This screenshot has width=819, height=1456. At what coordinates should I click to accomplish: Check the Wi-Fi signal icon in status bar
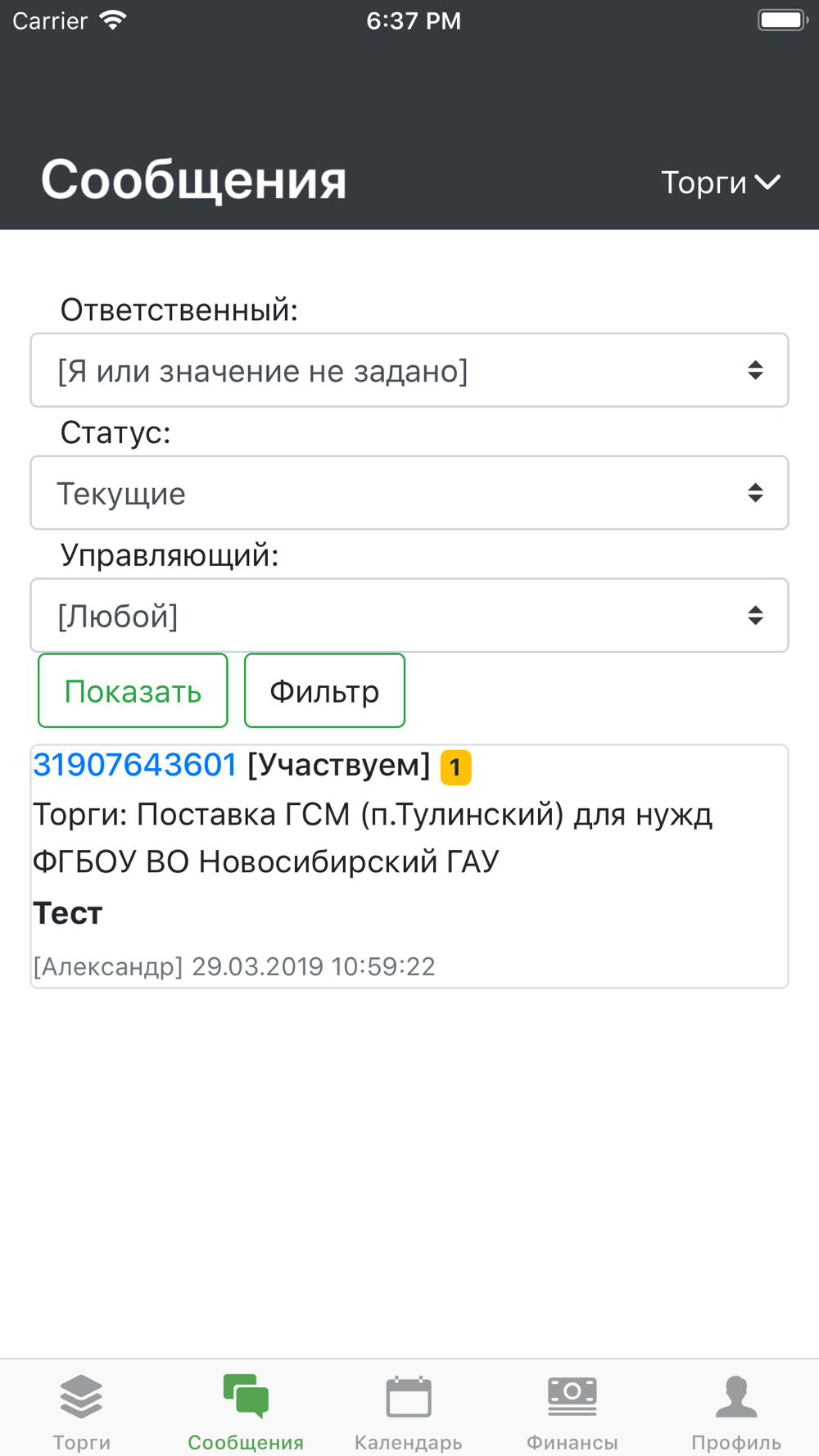[x=112, y=20]
